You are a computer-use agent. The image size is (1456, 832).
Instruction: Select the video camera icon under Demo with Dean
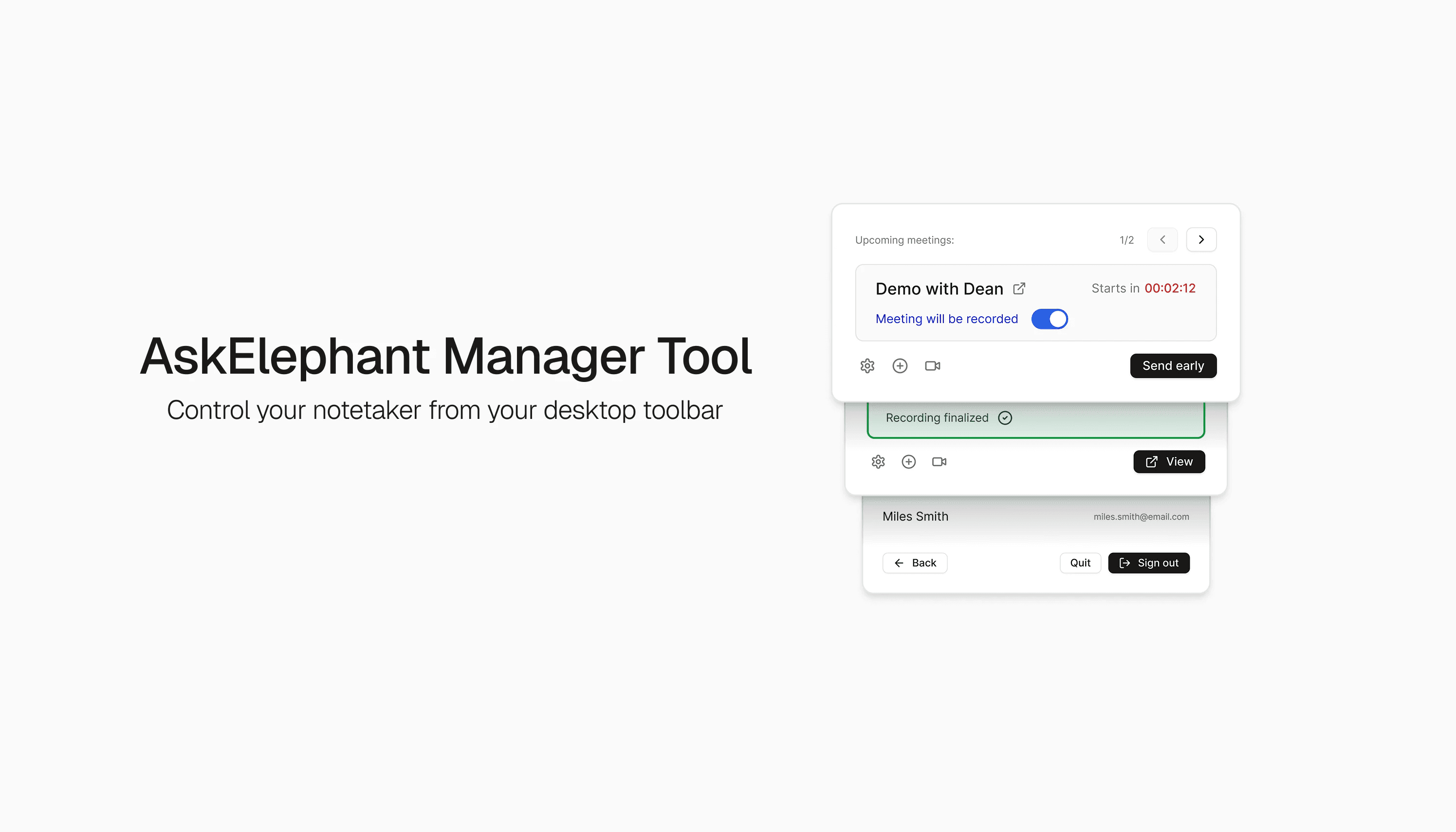coord(932,366)
